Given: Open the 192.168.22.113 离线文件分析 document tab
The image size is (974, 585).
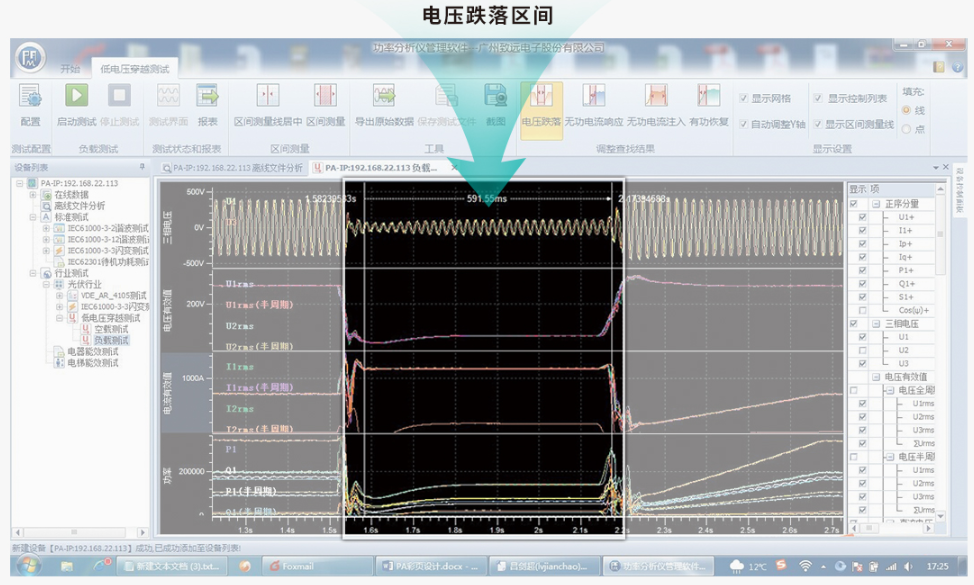Looking at the screenshot, I should 233,168.
